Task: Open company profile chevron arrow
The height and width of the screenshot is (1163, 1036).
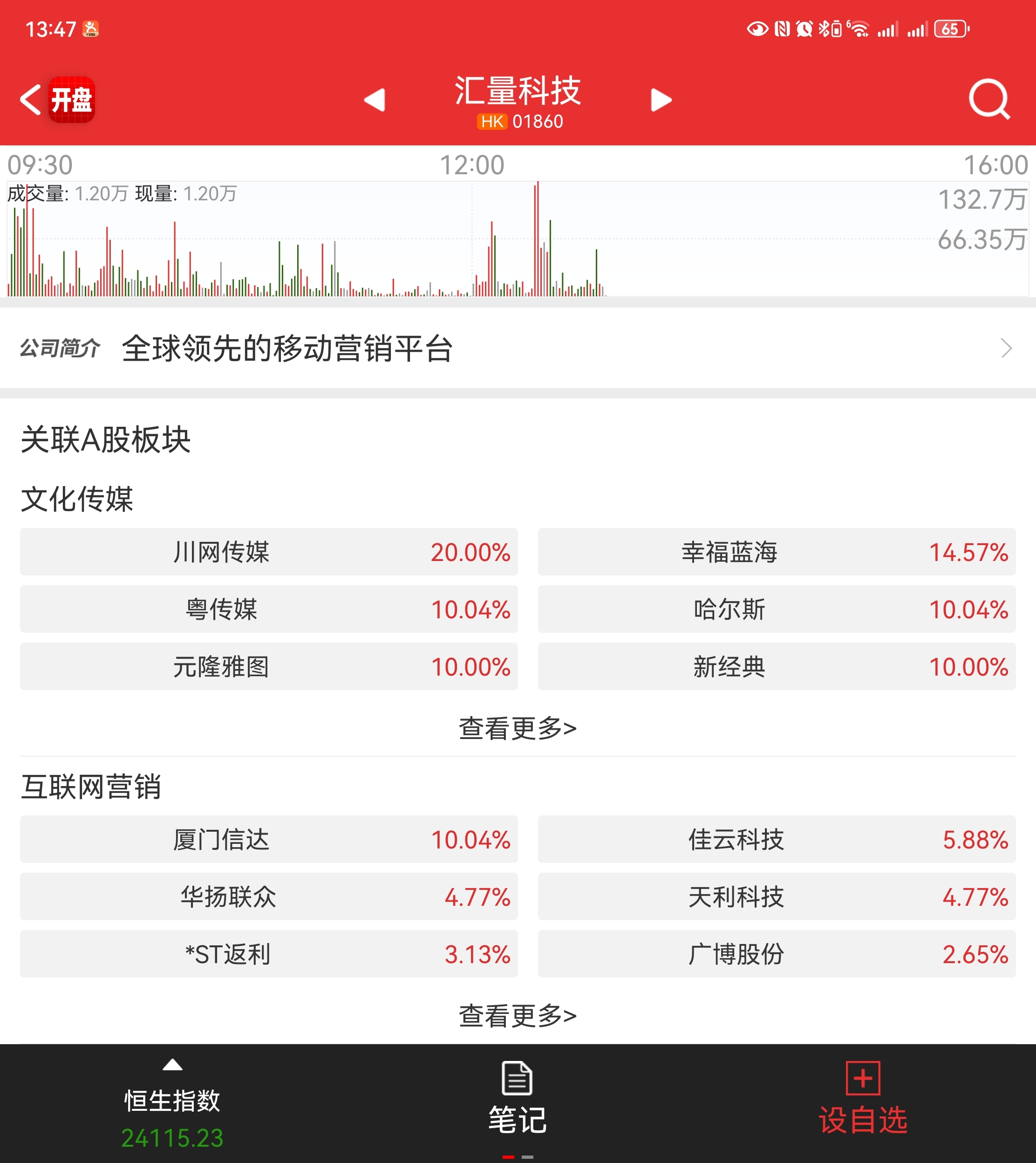Action: coord(1006,348)
